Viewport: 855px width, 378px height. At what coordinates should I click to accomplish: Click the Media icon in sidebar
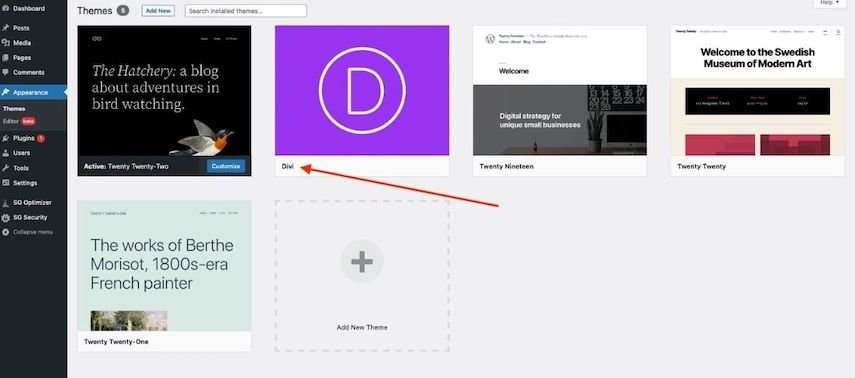[5, 43]
